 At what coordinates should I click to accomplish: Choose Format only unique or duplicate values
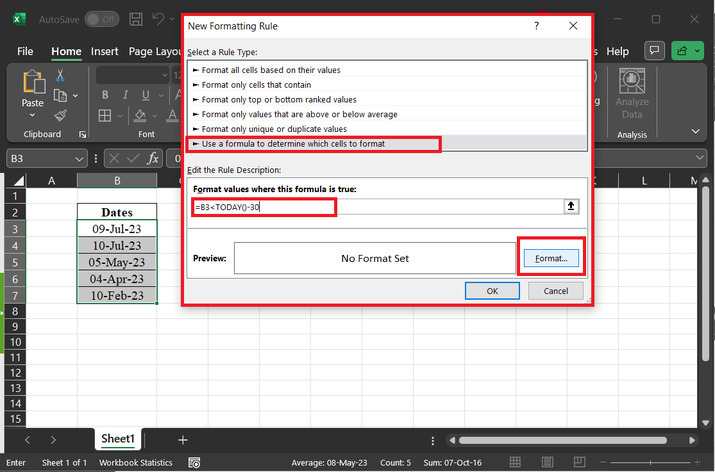pyautogui.click(x=387, y=129)
